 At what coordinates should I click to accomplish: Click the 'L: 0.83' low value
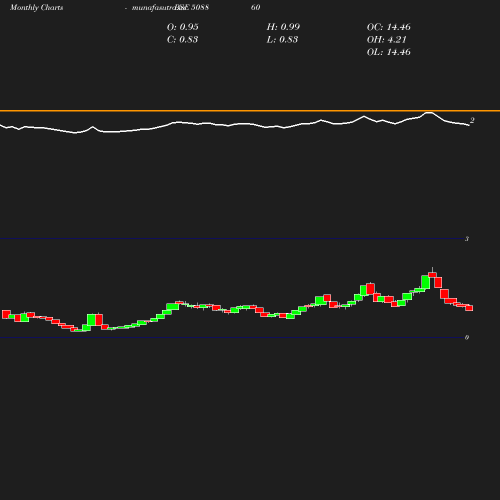[x=282, y=40]
